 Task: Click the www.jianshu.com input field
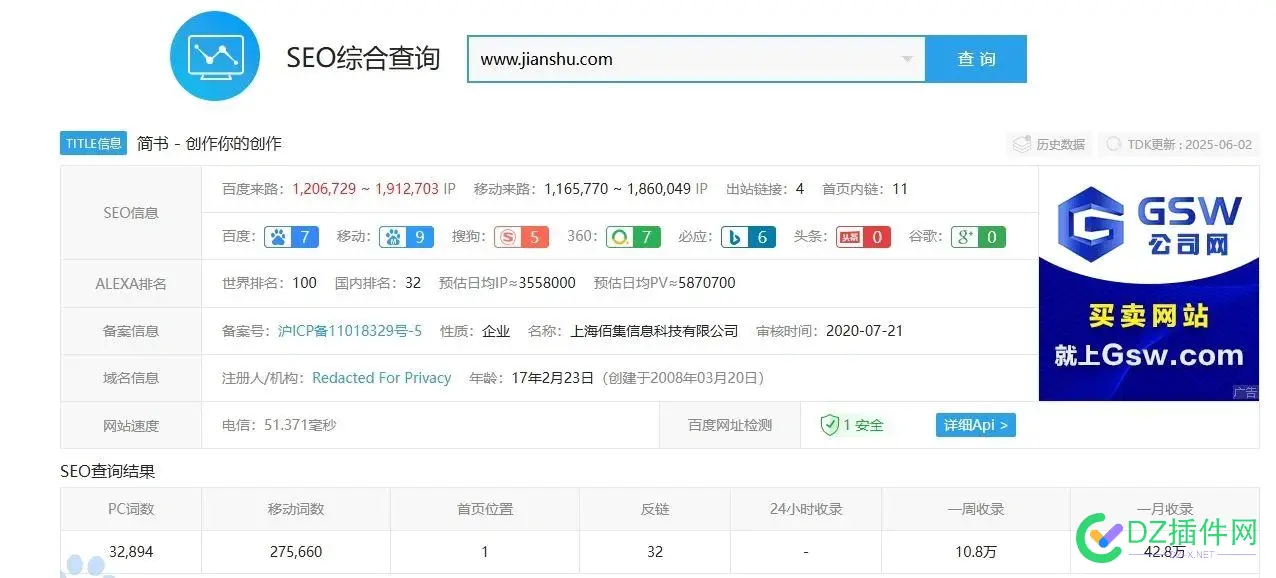(x=650, y=59)
